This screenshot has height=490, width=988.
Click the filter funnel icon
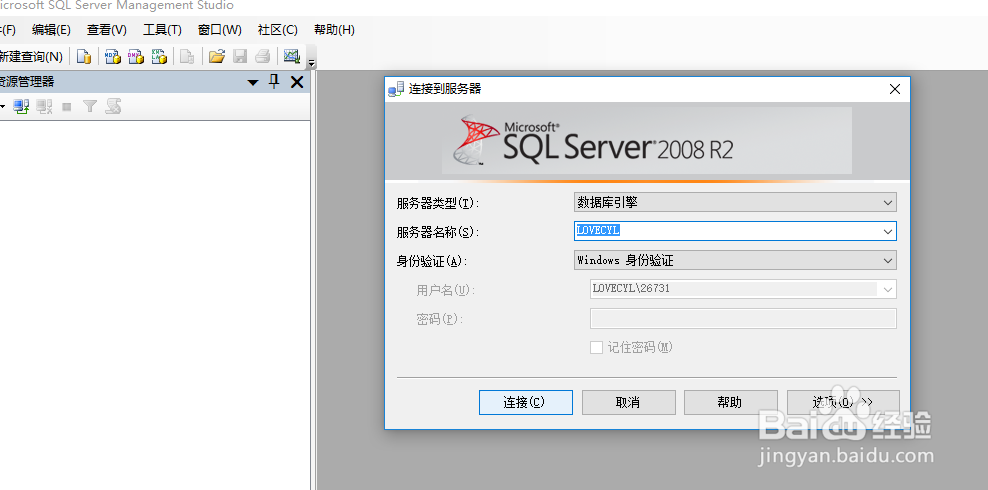(90, 107)
